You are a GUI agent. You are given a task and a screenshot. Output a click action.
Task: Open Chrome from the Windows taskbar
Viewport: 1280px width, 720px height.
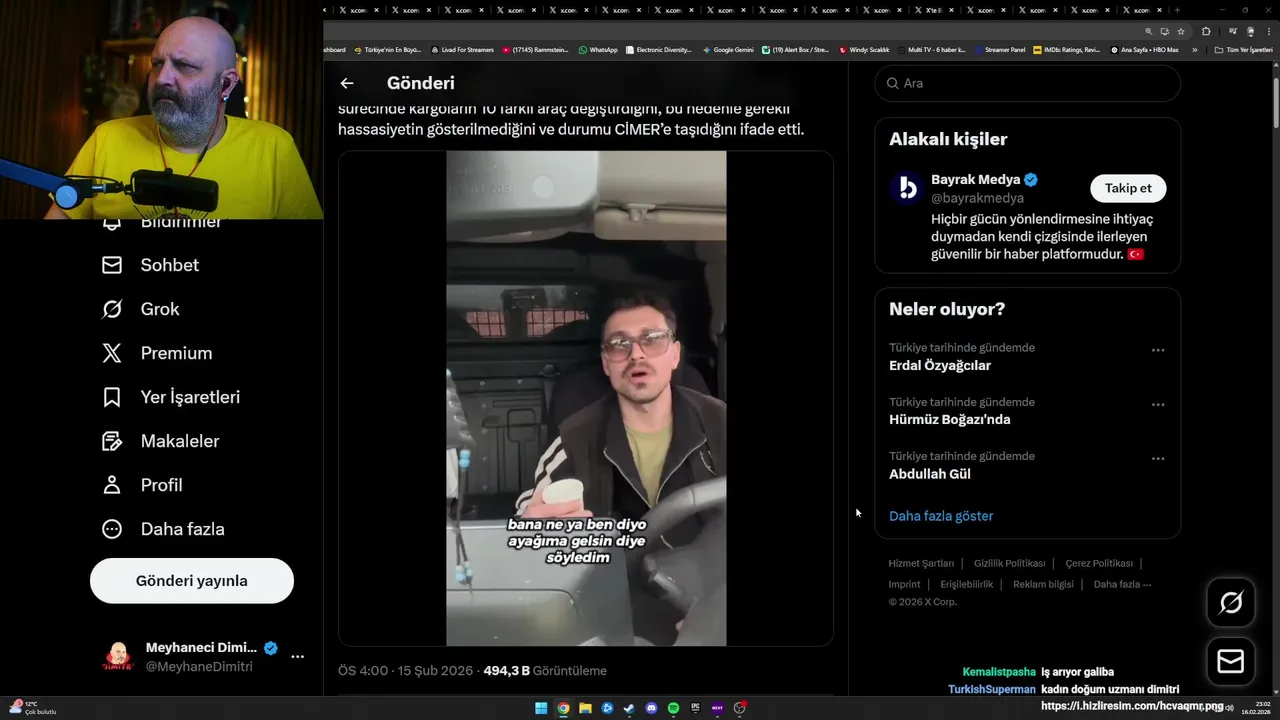pos(563,708)
